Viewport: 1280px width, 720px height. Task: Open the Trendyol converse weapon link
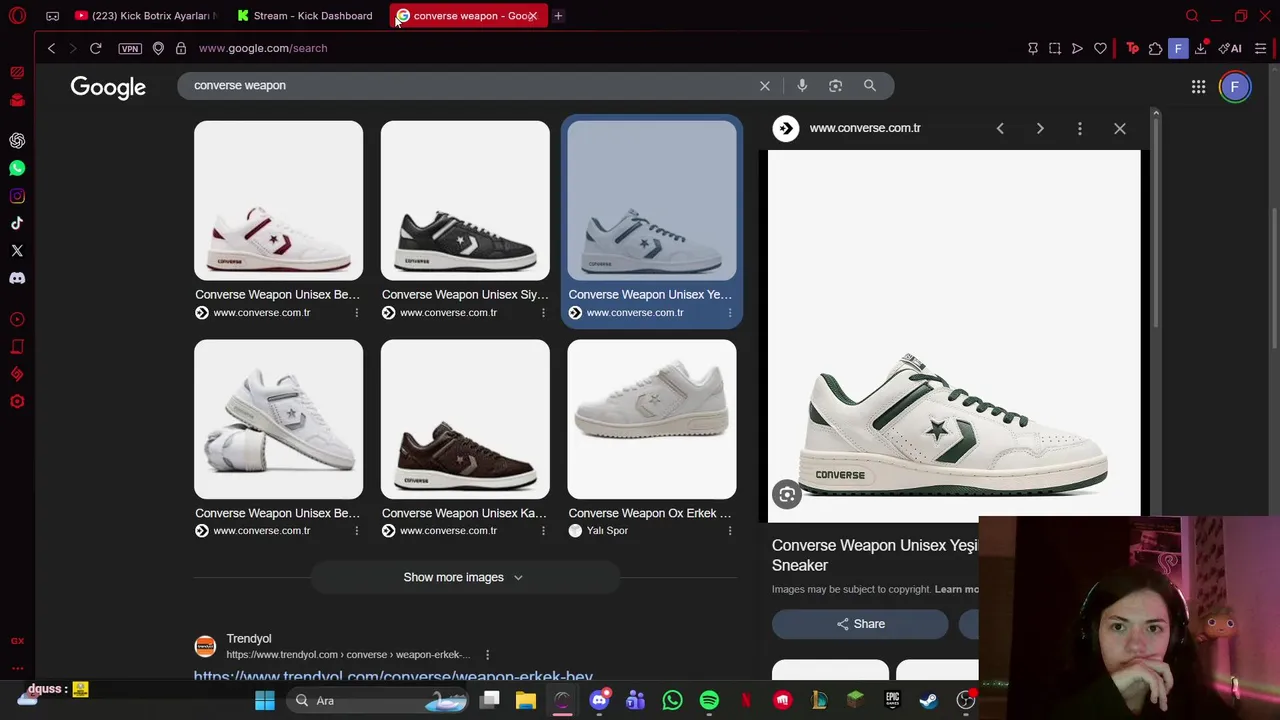[x=393, y=677]
